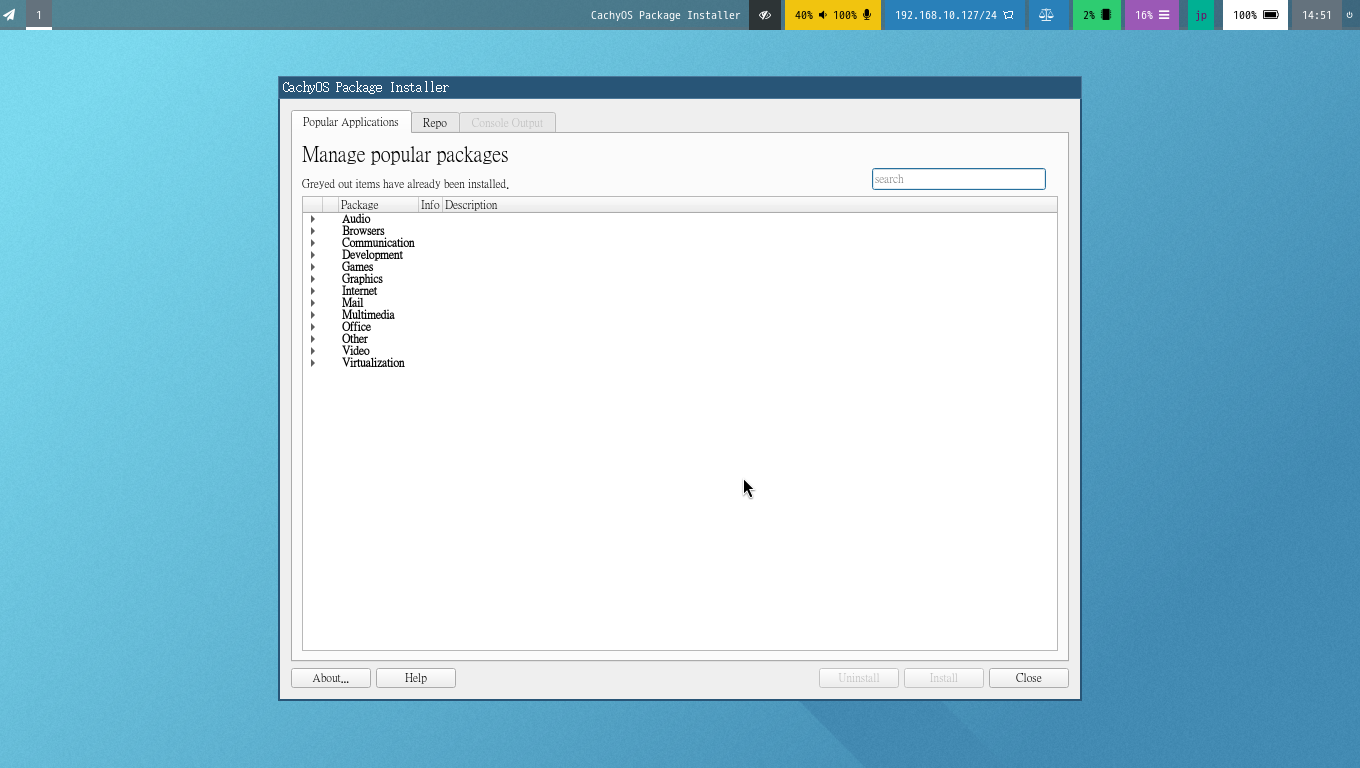This screenshot has height=768, width=1360.
Task: Open the Repo tab
Action: coord(435,123)
